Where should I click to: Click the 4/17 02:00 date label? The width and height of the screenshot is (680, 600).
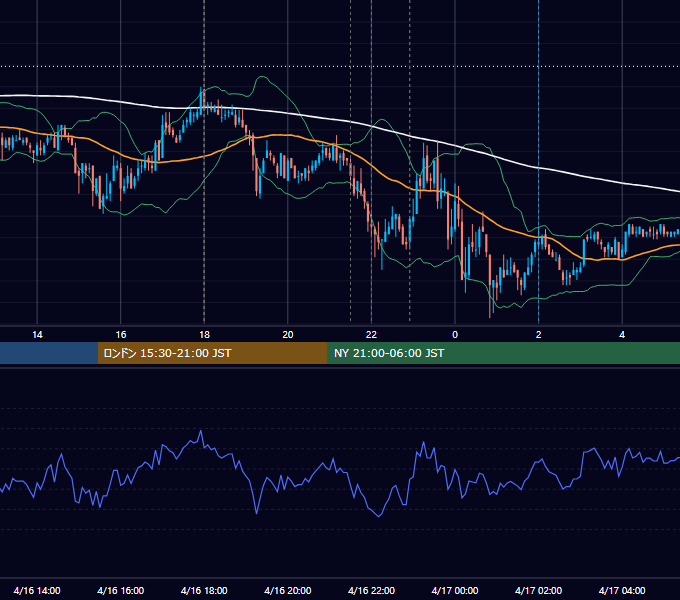539,590
